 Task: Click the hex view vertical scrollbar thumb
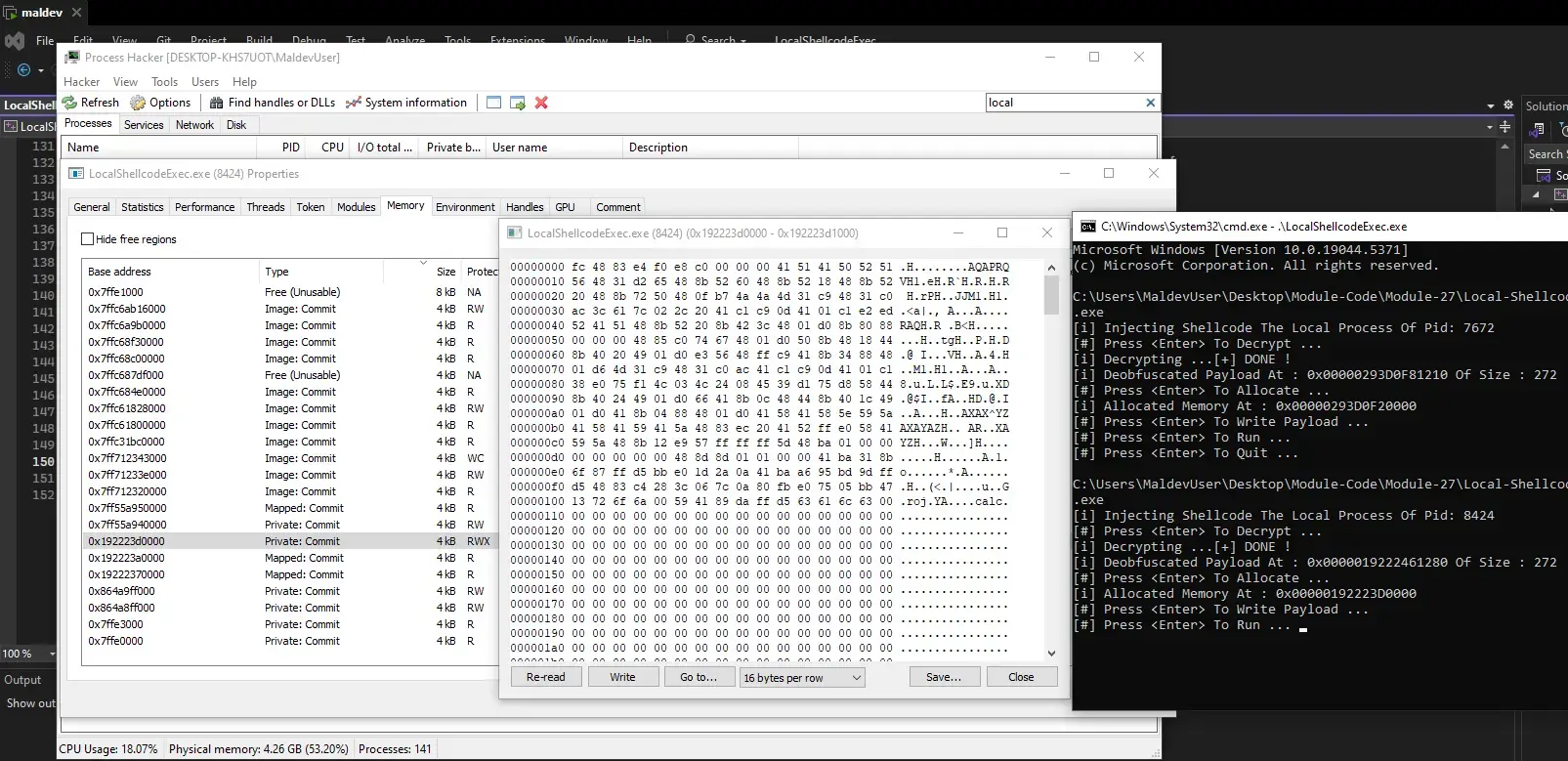pyautogui.click(x=1051, y=294)
